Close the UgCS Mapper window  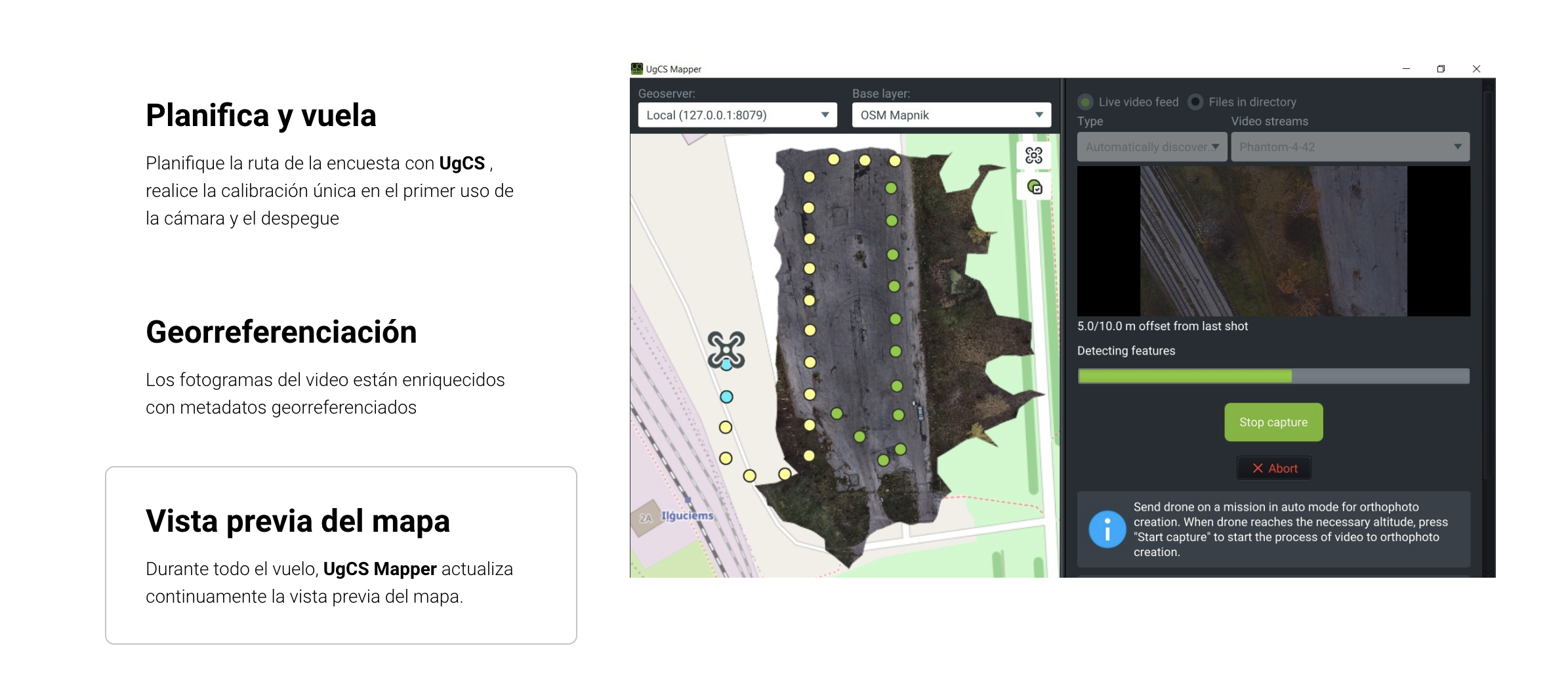coord(1476,68)
